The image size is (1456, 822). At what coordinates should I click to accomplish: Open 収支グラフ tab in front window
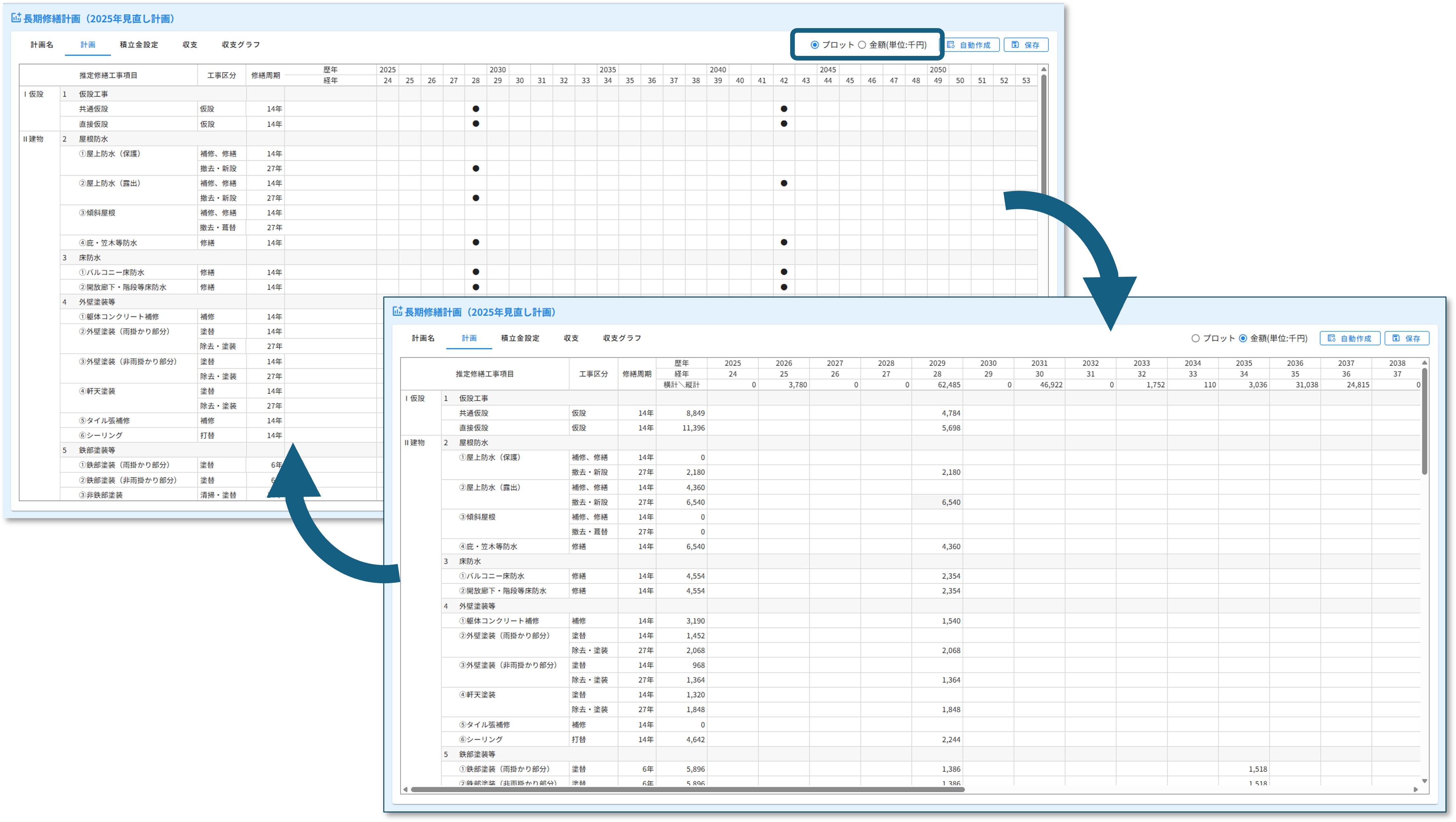pyautogui.click(x=622, y=338)
